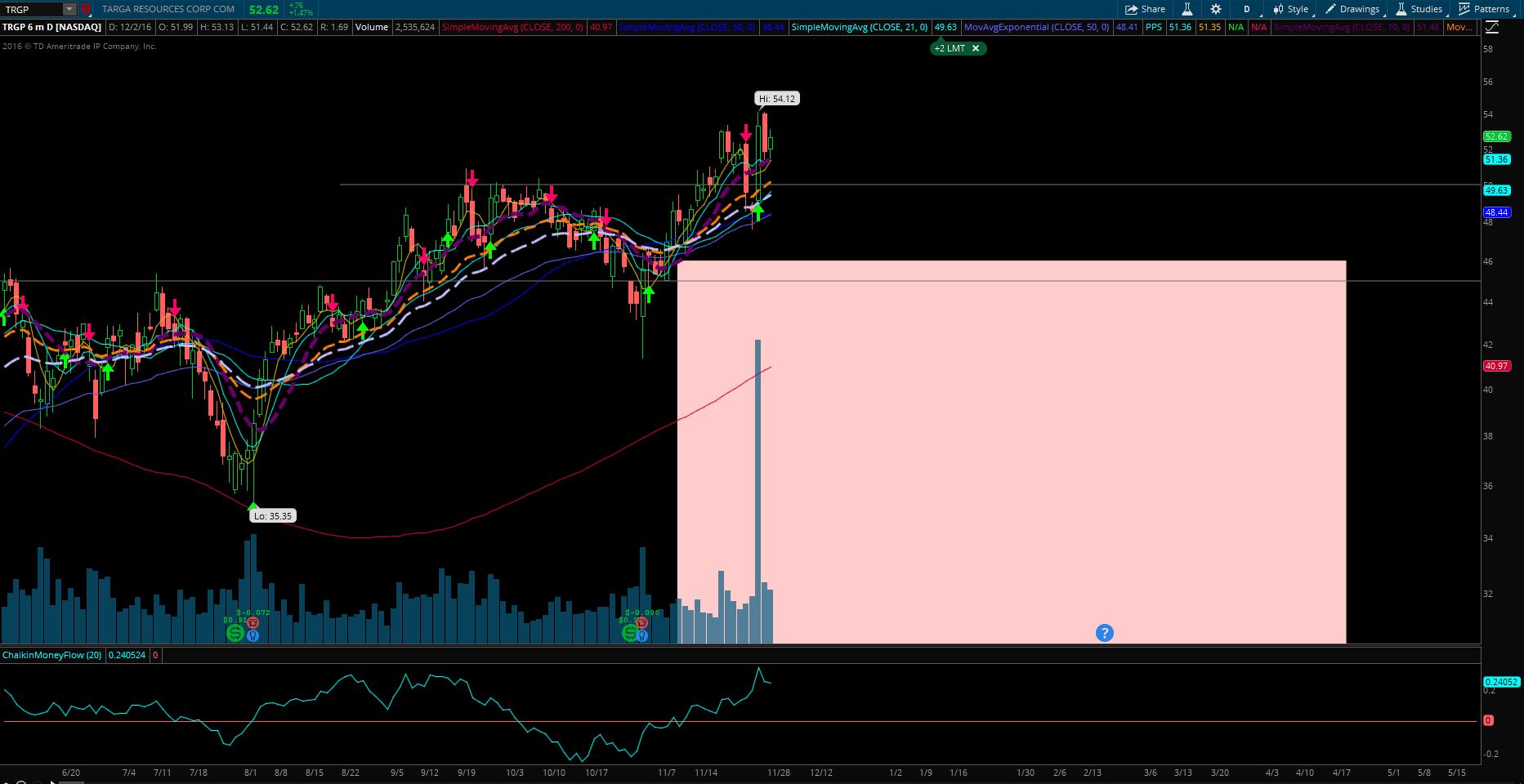The height and width of the screenshot is (784, 1524).
Task: Click the TARGA RESOURCES CORP COM company name
Action: [168, 9]
